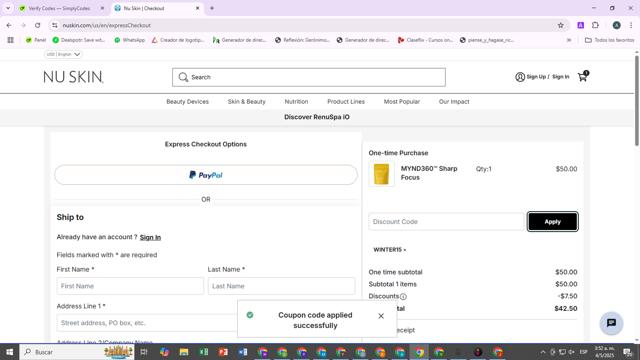Click the taskbar clock and date
Image resolution: width=640 pixels, height=360 pixels.
pos(604,352)
